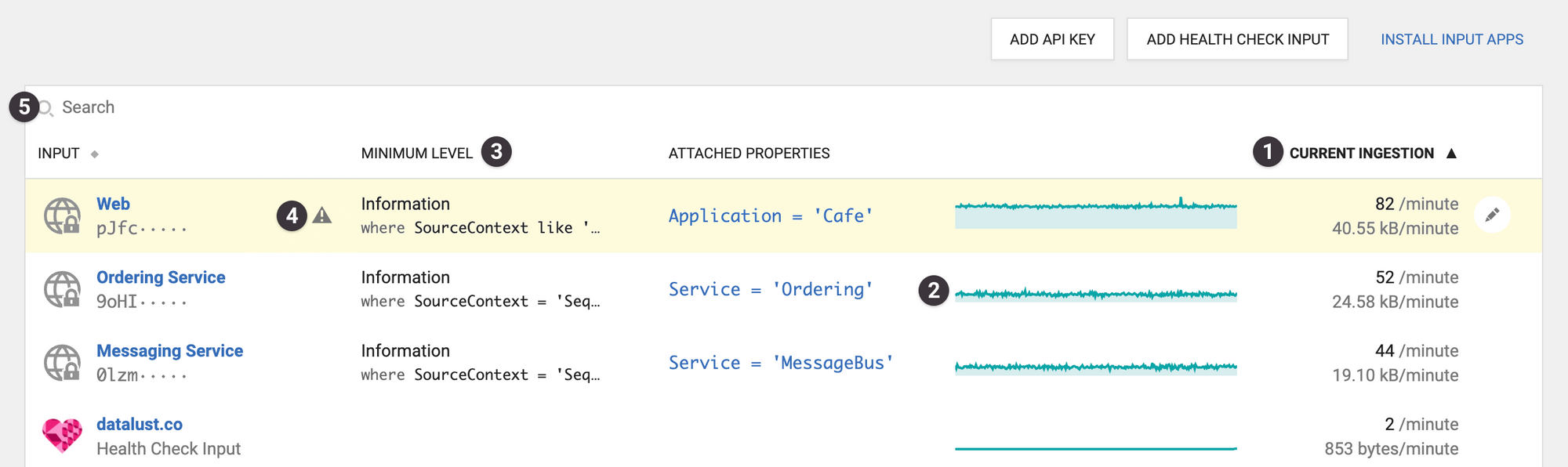Click the Messaging Service ingestion sparkline

point(1096,367)
